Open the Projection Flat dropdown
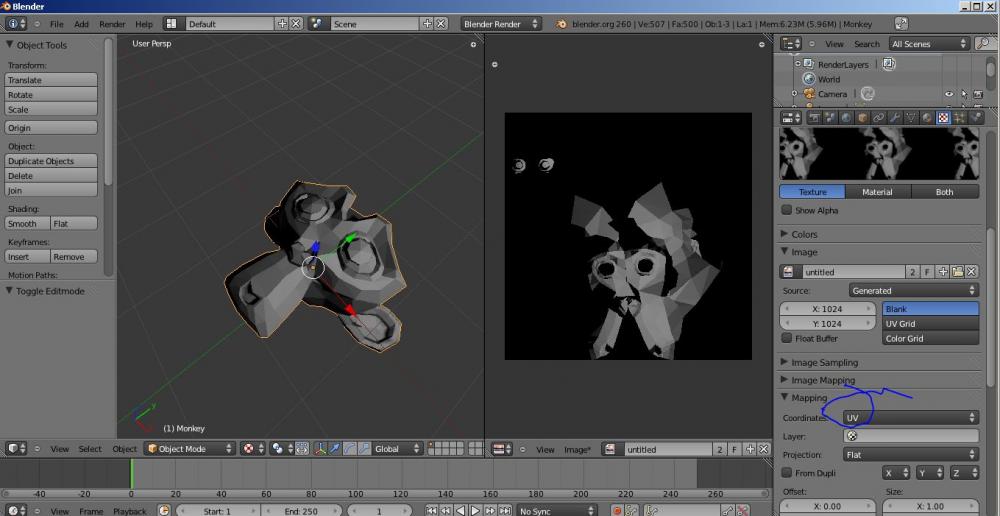Viewport: 1000px width, 516px height. tap(911, 455)
